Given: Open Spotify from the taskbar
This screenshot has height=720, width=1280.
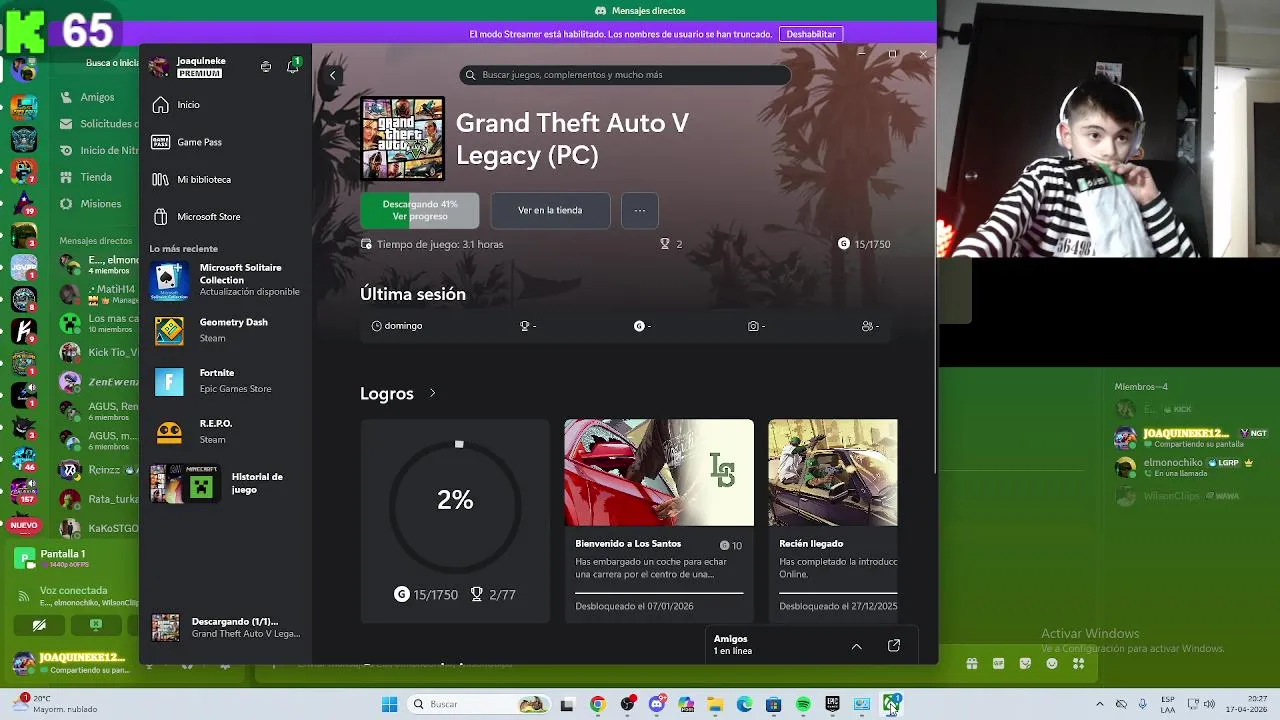Looking at the screenshot, I should pos(803,705).
